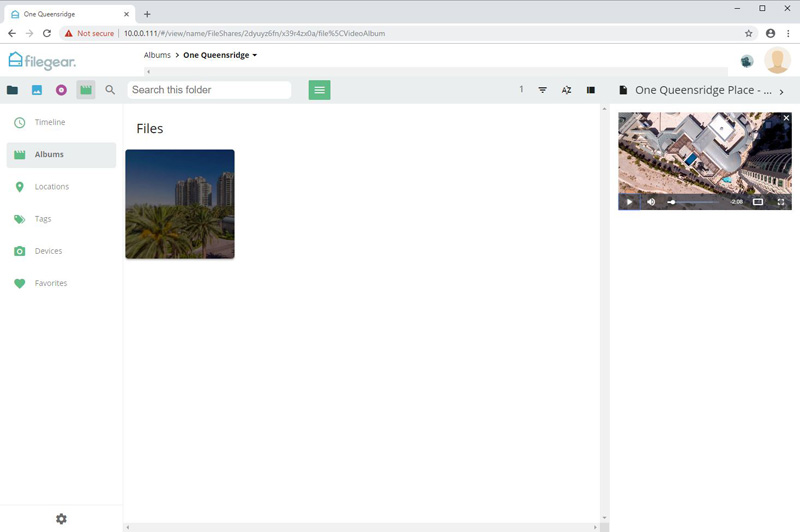The image size is (800, 532).
Task: Switch to the Photos view icon
Action: (37, 90)
